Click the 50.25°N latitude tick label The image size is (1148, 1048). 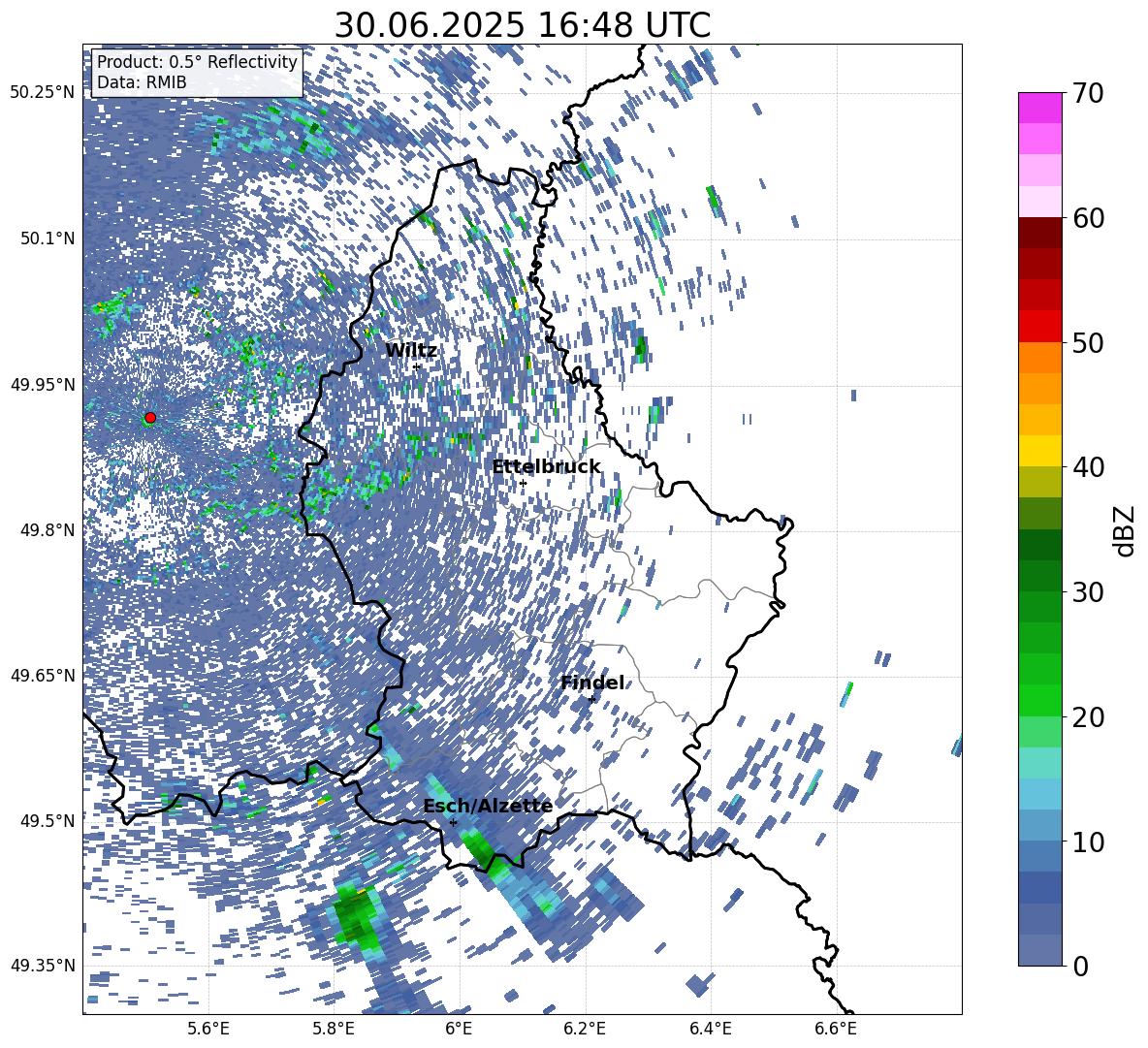(43, 93)
